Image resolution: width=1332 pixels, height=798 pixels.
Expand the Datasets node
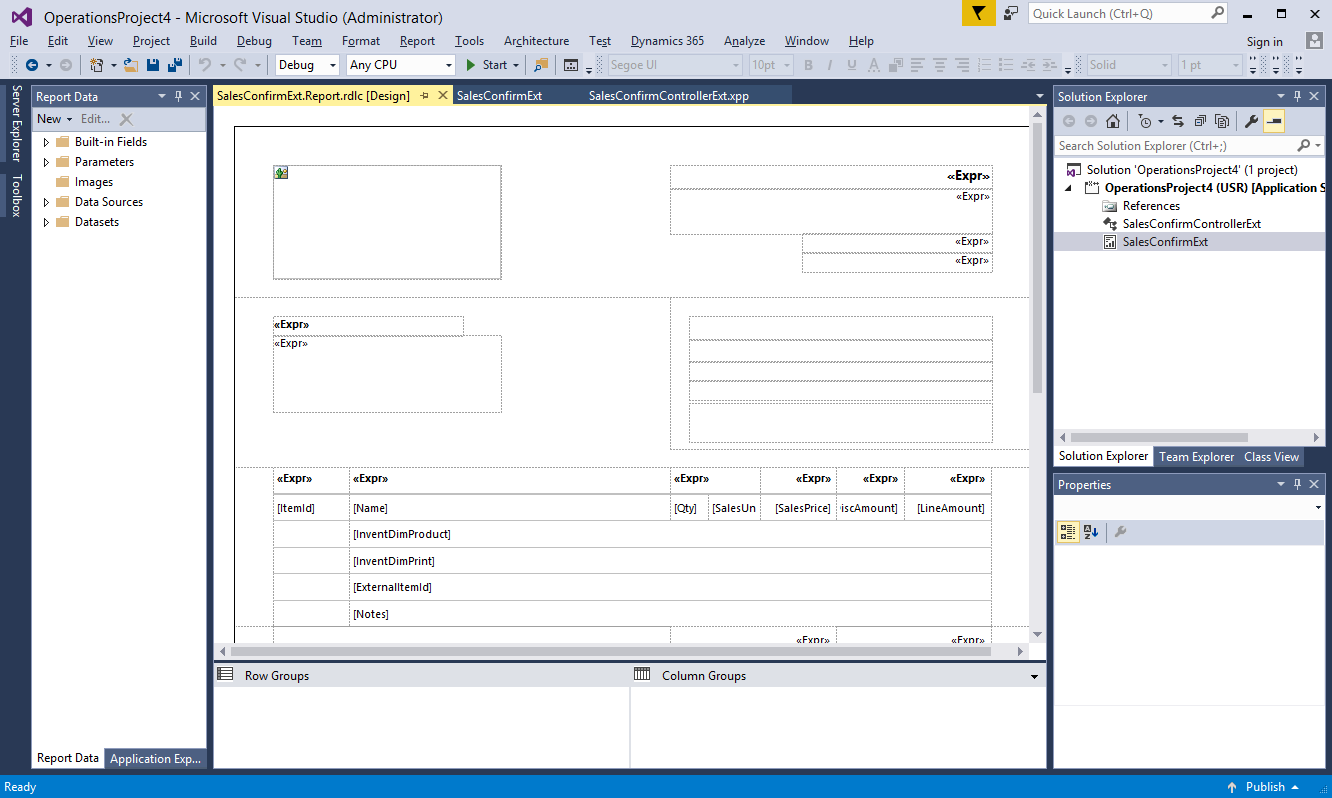[x=46, y=222]
